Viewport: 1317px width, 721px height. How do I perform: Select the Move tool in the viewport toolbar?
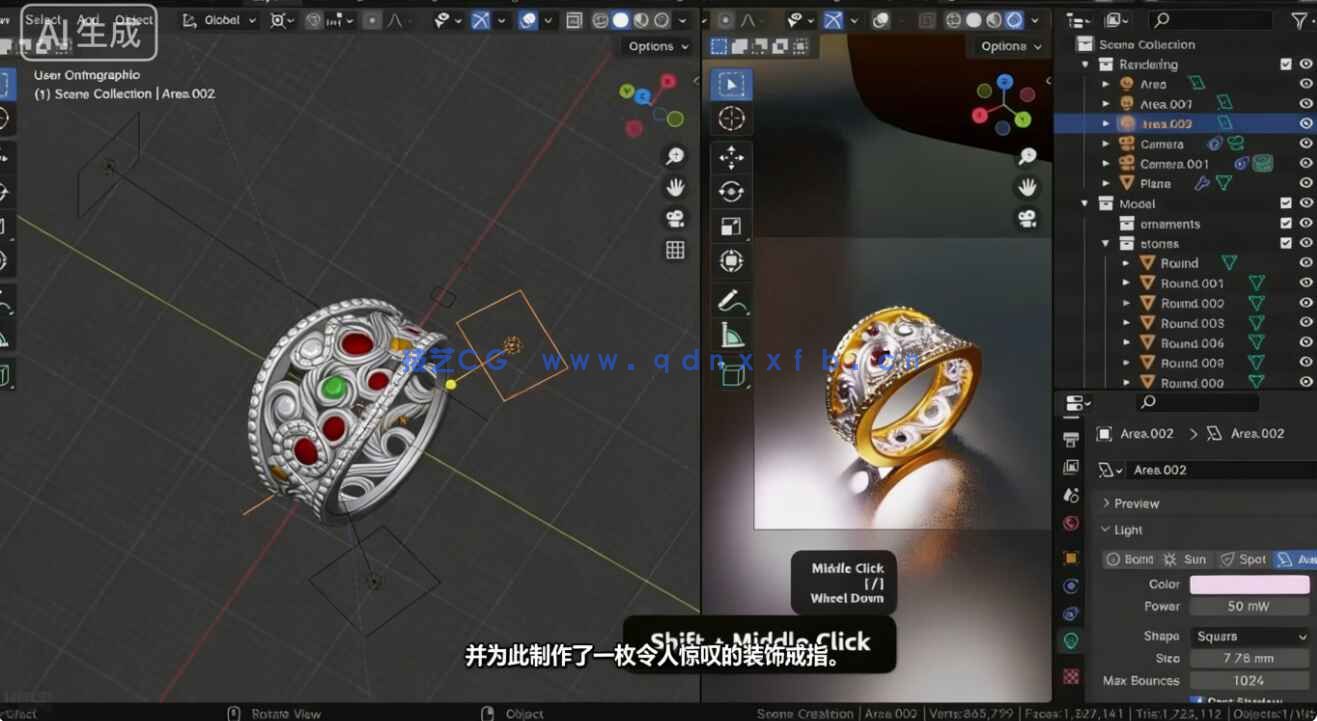pyautogui.click(x=731, y=158)
